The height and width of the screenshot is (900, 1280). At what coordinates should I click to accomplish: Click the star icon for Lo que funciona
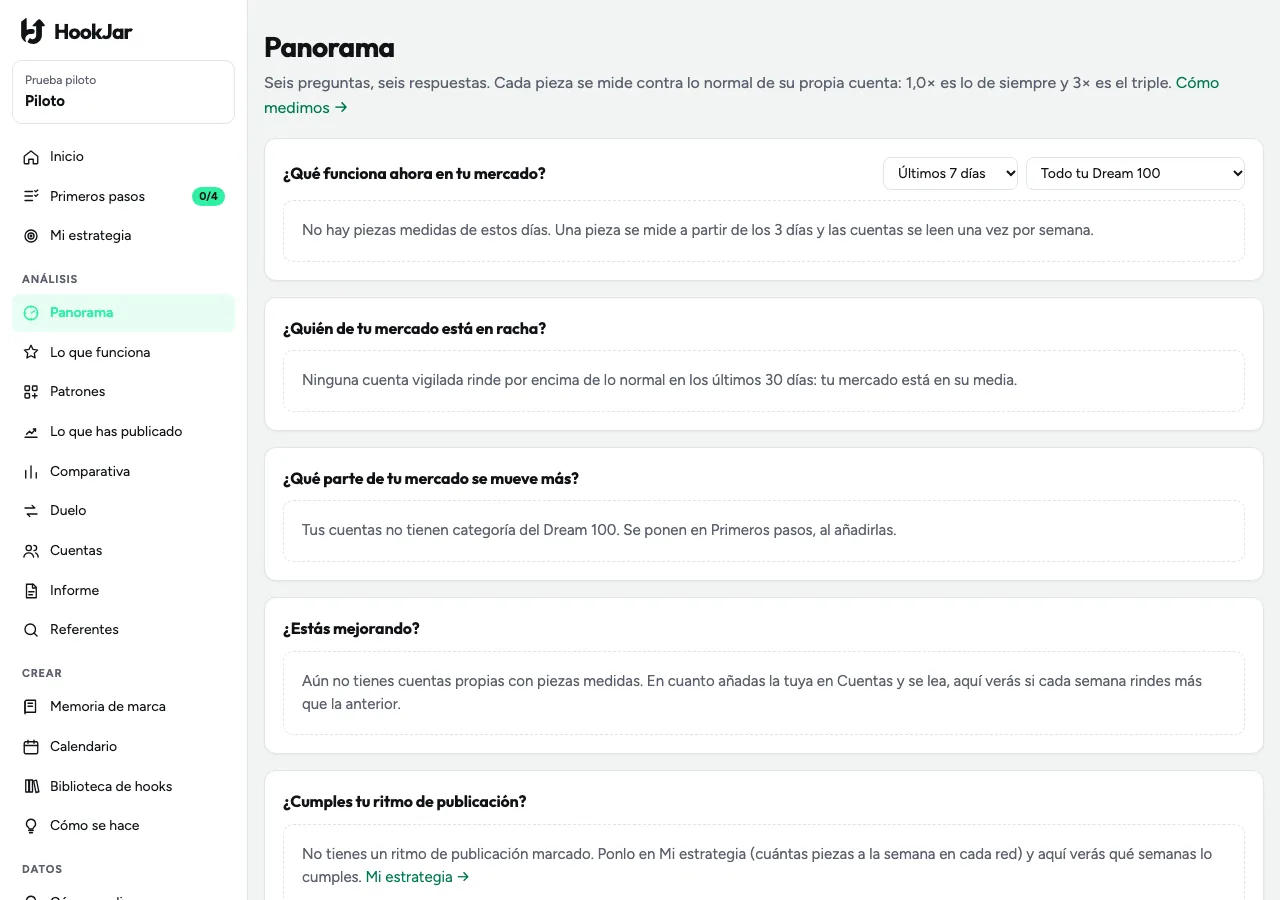coord(31,352)
